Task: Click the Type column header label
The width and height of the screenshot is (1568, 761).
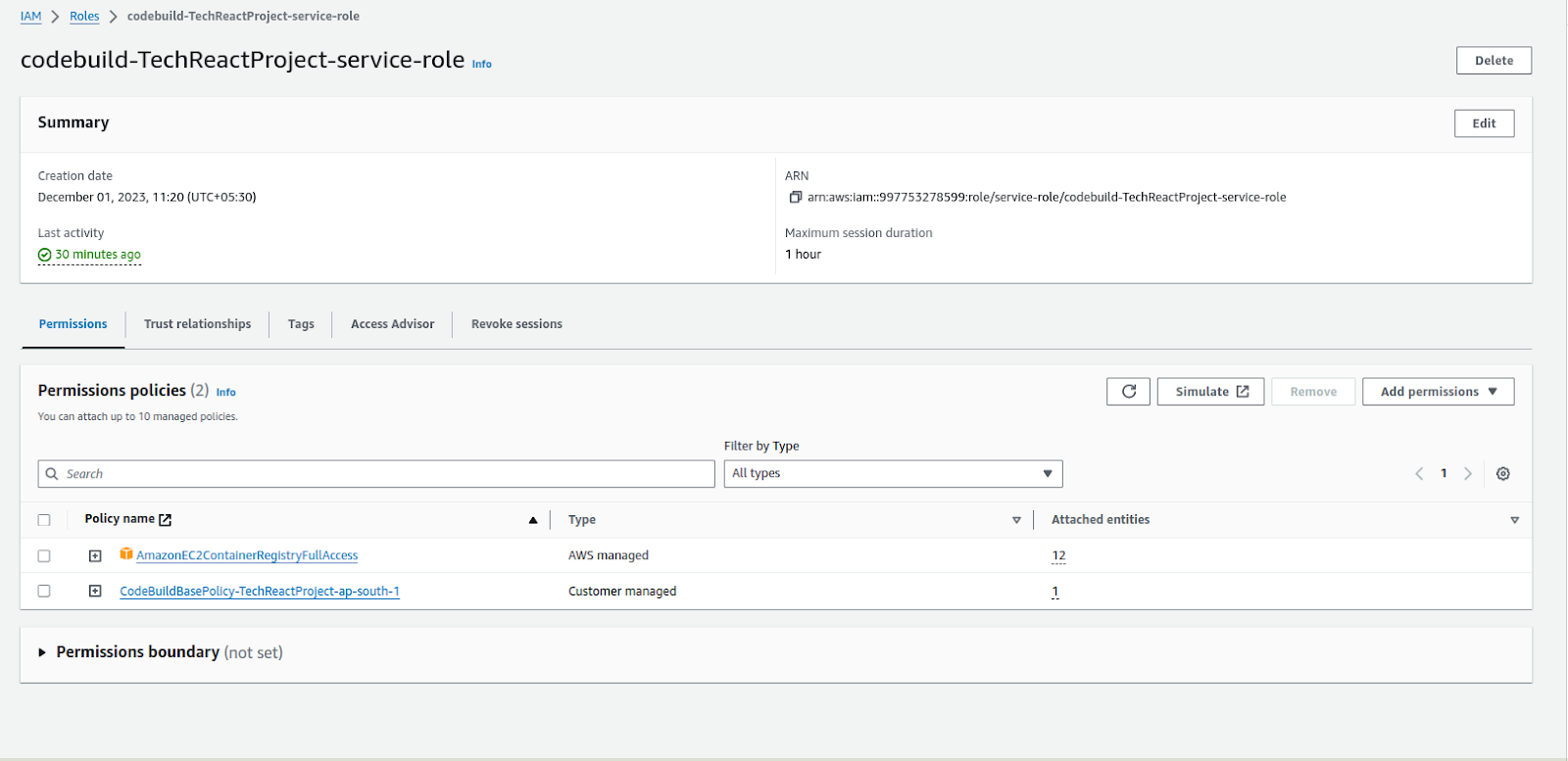Action: 582,520
